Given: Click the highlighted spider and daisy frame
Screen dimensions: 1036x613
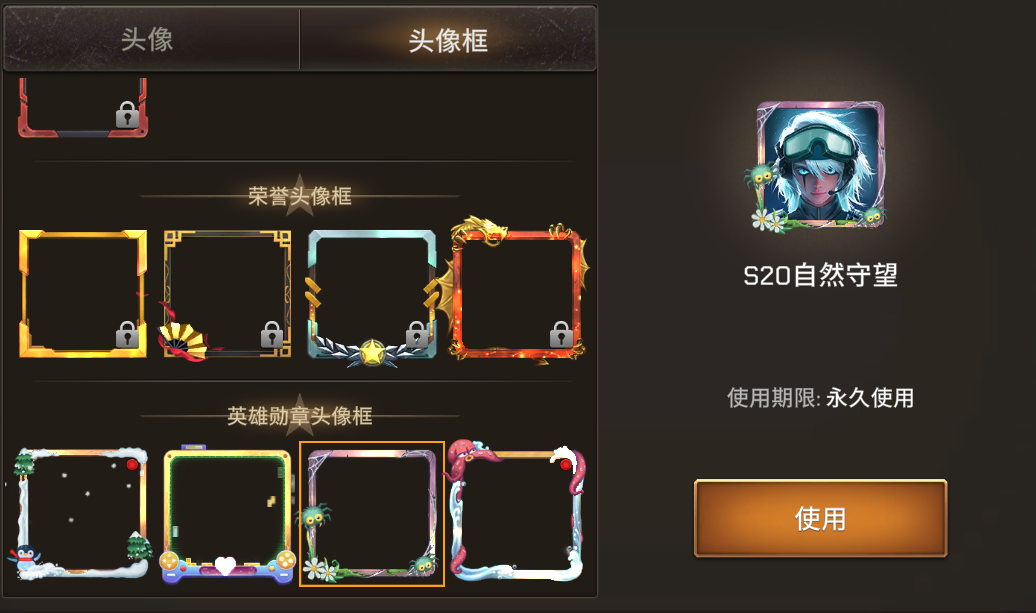Looking at the screenshot, I should click(x=372, y=514).
